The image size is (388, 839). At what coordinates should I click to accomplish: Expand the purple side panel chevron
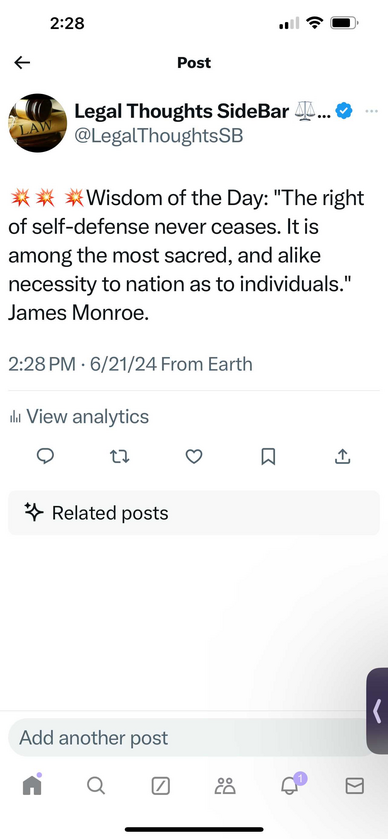tap(377, 711)
